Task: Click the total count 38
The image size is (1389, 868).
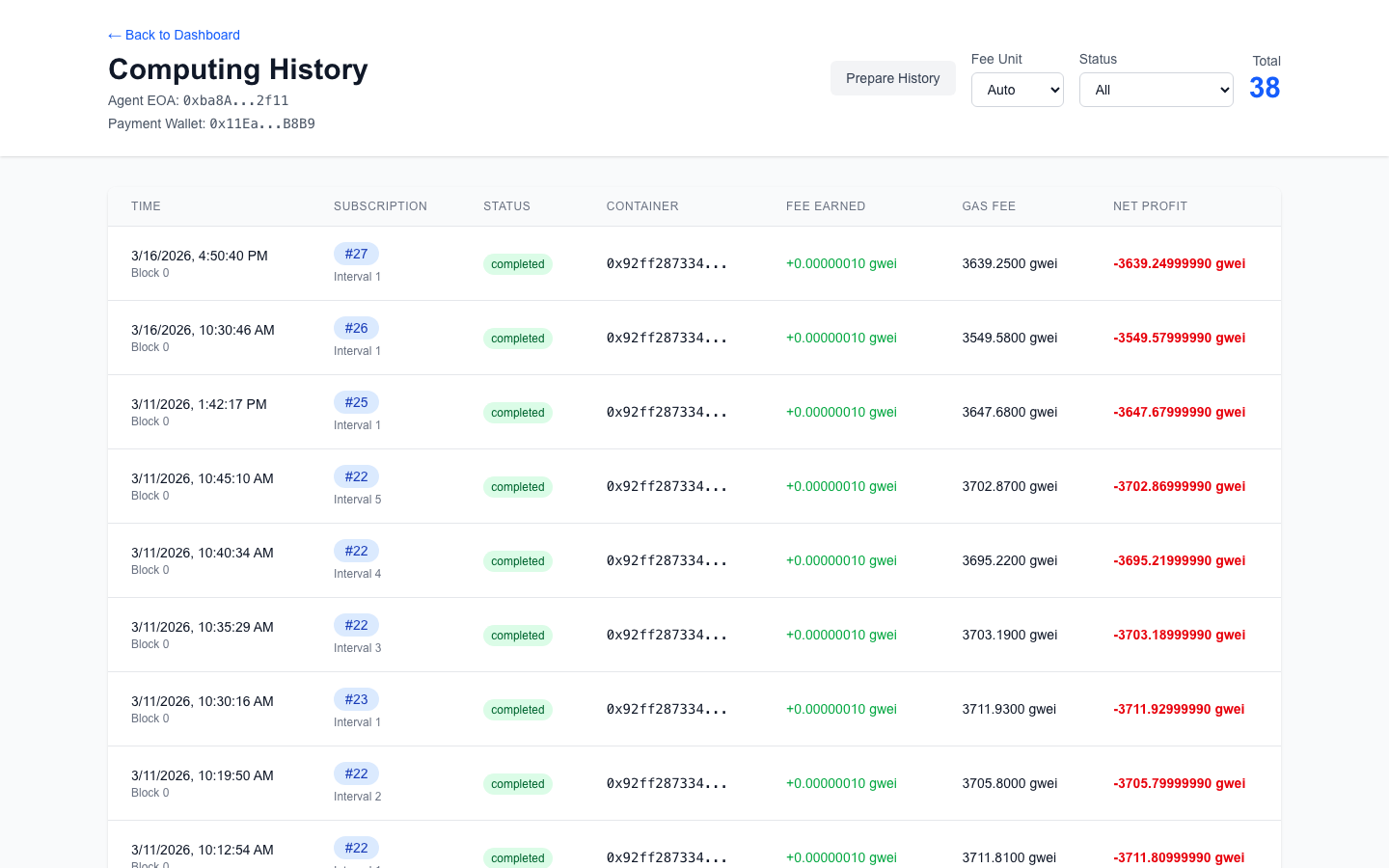Action: (x=1265, y=88)
